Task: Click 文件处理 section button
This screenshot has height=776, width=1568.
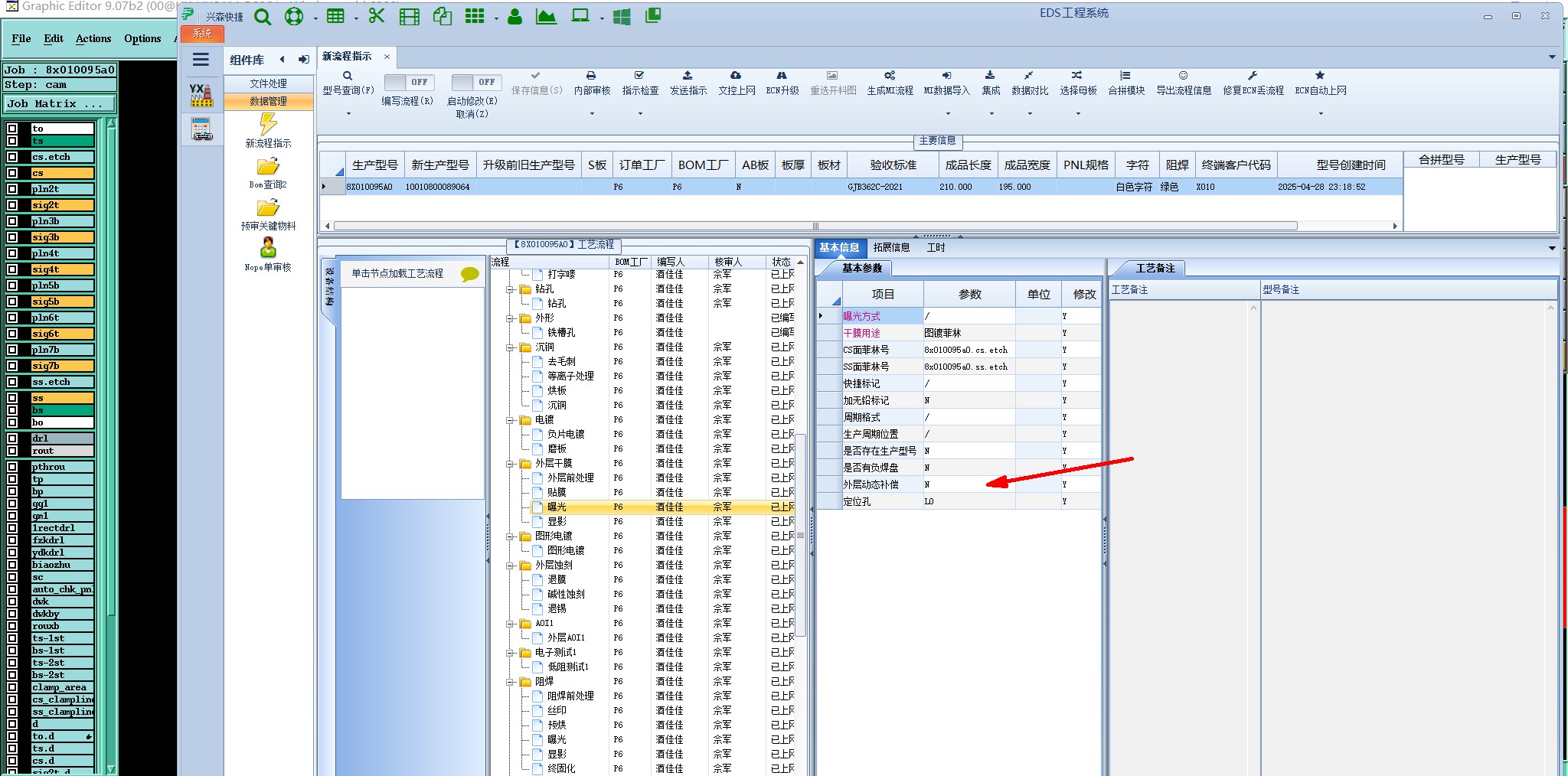Action: (x=268, y=83)
